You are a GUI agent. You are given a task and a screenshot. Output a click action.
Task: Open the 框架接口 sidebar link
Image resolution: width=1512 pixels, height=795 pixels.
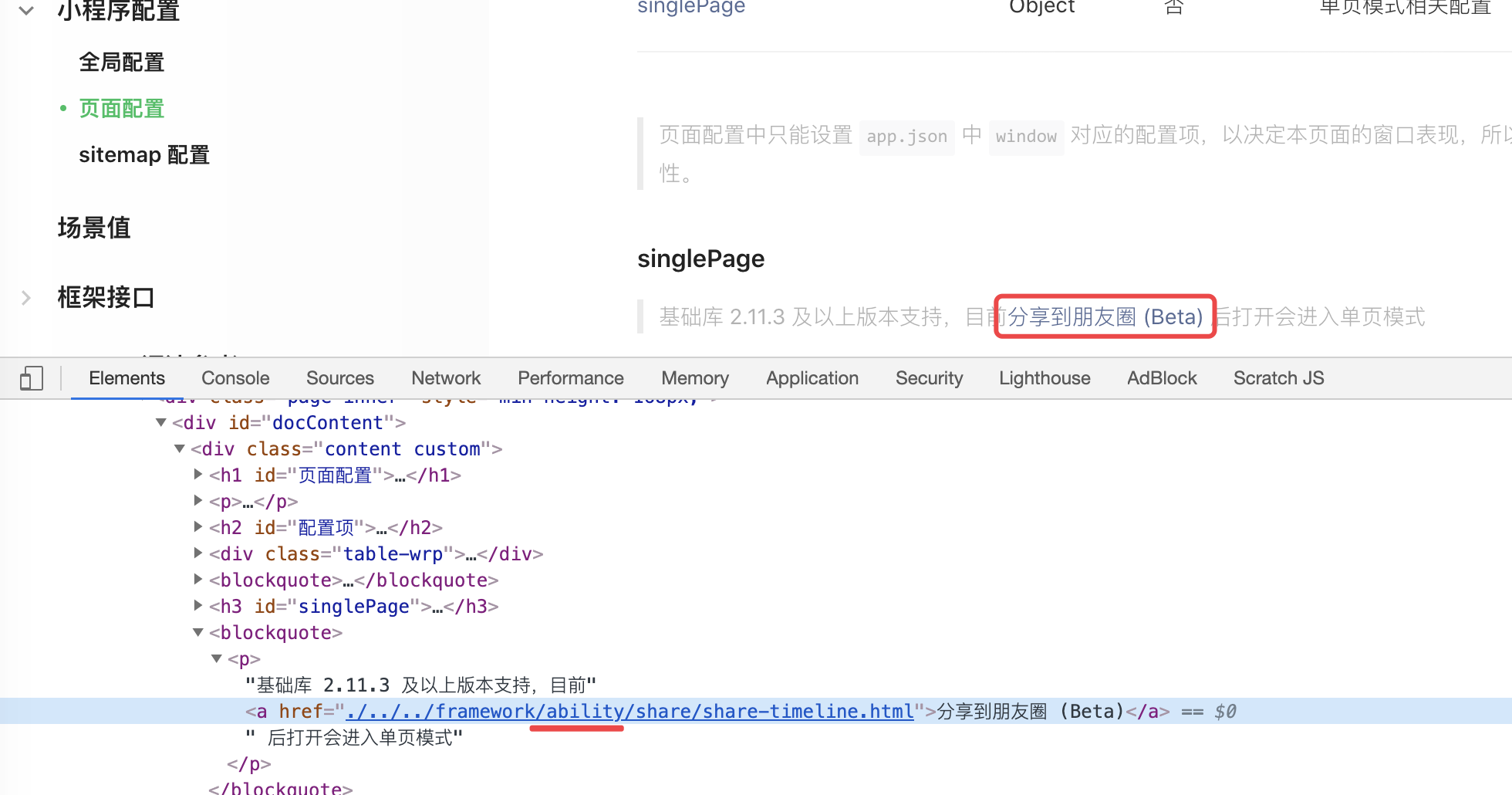pos(106,297)
